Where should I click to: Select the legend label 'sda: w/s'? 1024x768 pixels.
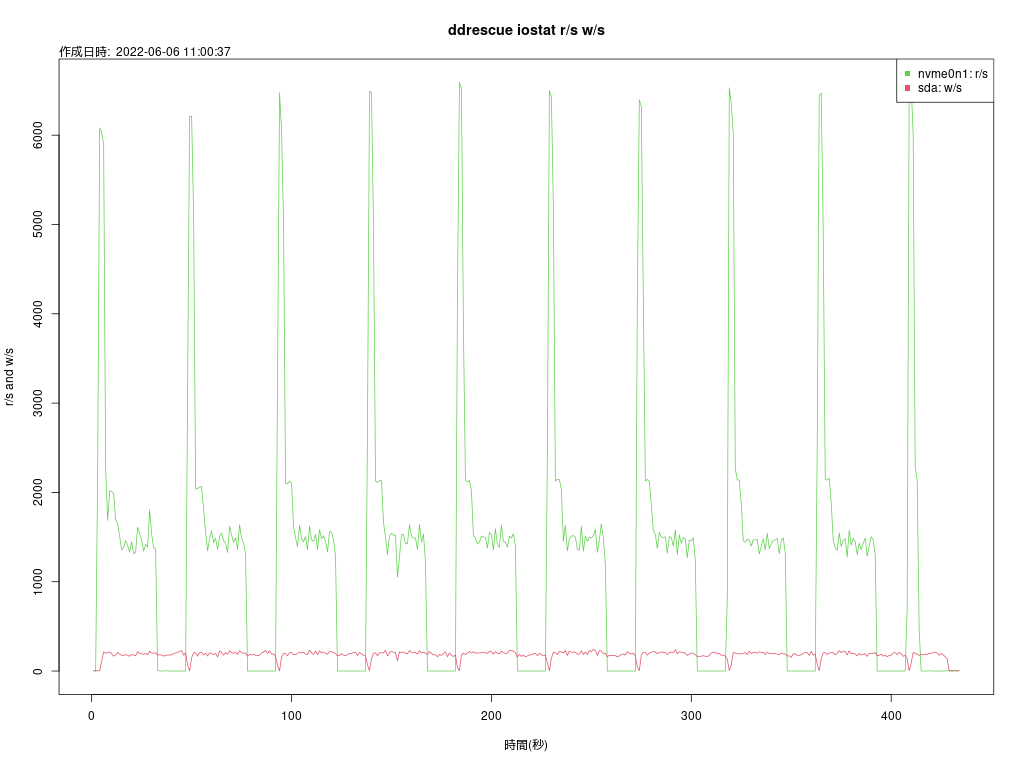[x=939, y=88]
